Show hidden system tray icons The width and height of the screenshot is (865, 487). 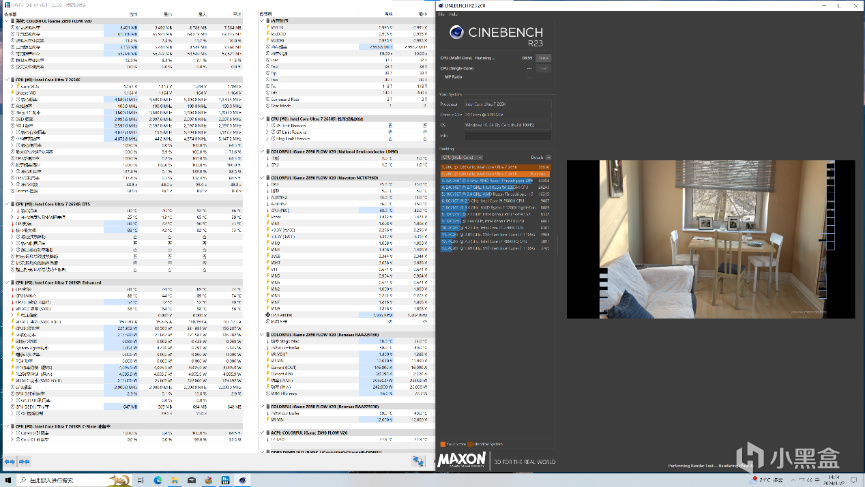pos(793,480)
